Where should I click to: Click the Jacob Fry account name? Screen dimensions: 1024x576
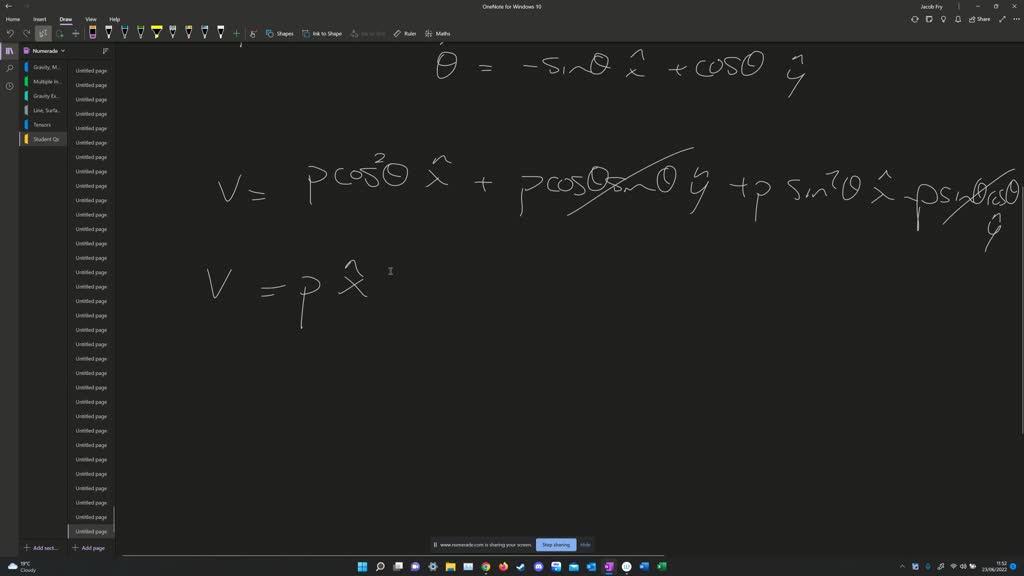pyautogui.click(x=931, y=7)
